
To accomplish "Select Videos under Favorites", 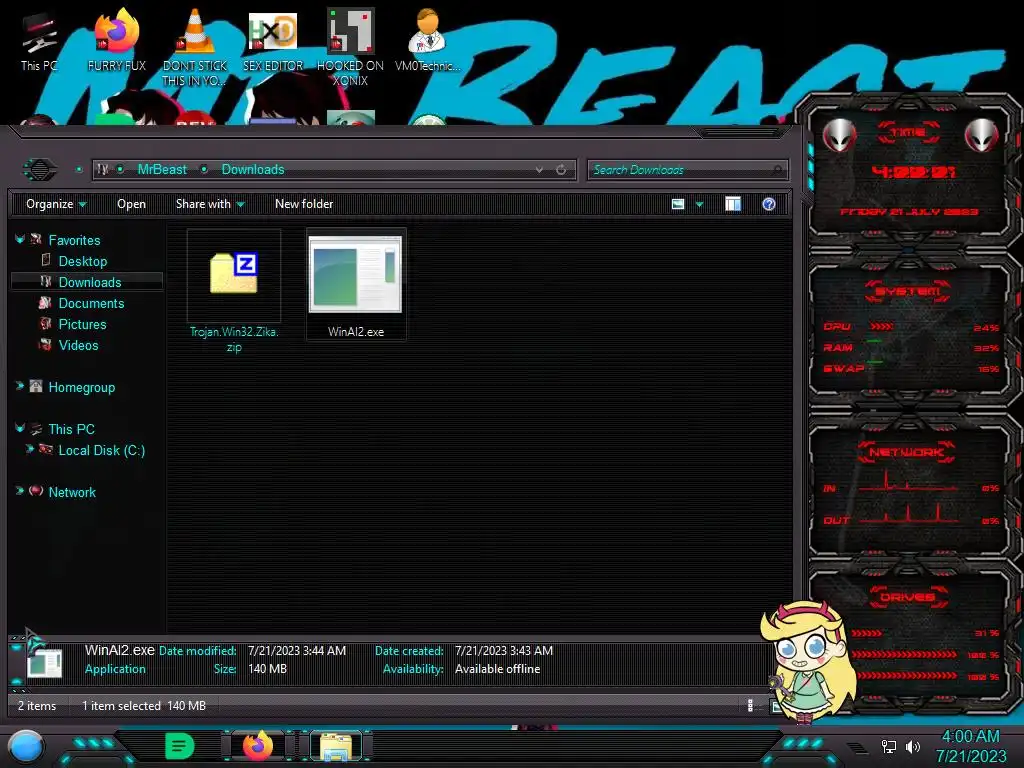I will click(78, 345).
